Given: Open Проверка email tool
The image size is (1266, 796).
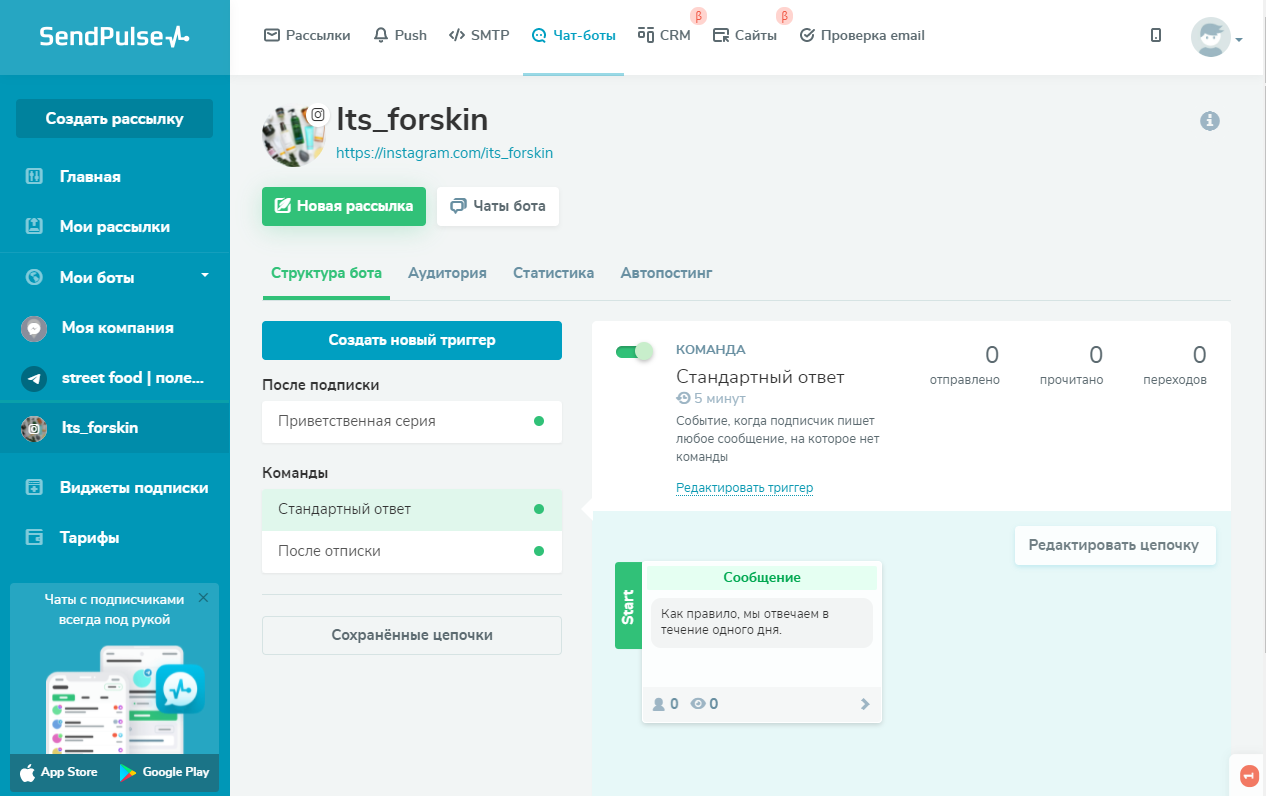Looking at the screenshot, I should [862, 35].
